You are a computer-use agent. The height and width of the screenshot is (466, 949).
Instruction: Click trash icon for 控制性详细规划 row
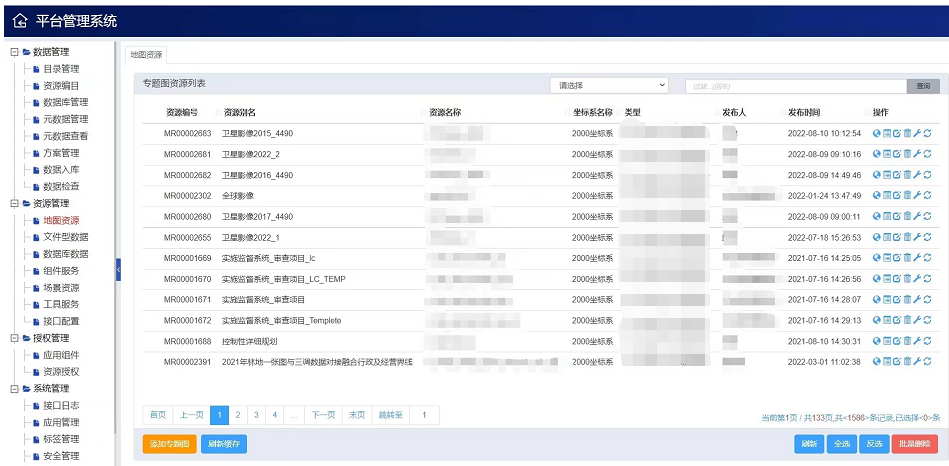tap(907, 341)
